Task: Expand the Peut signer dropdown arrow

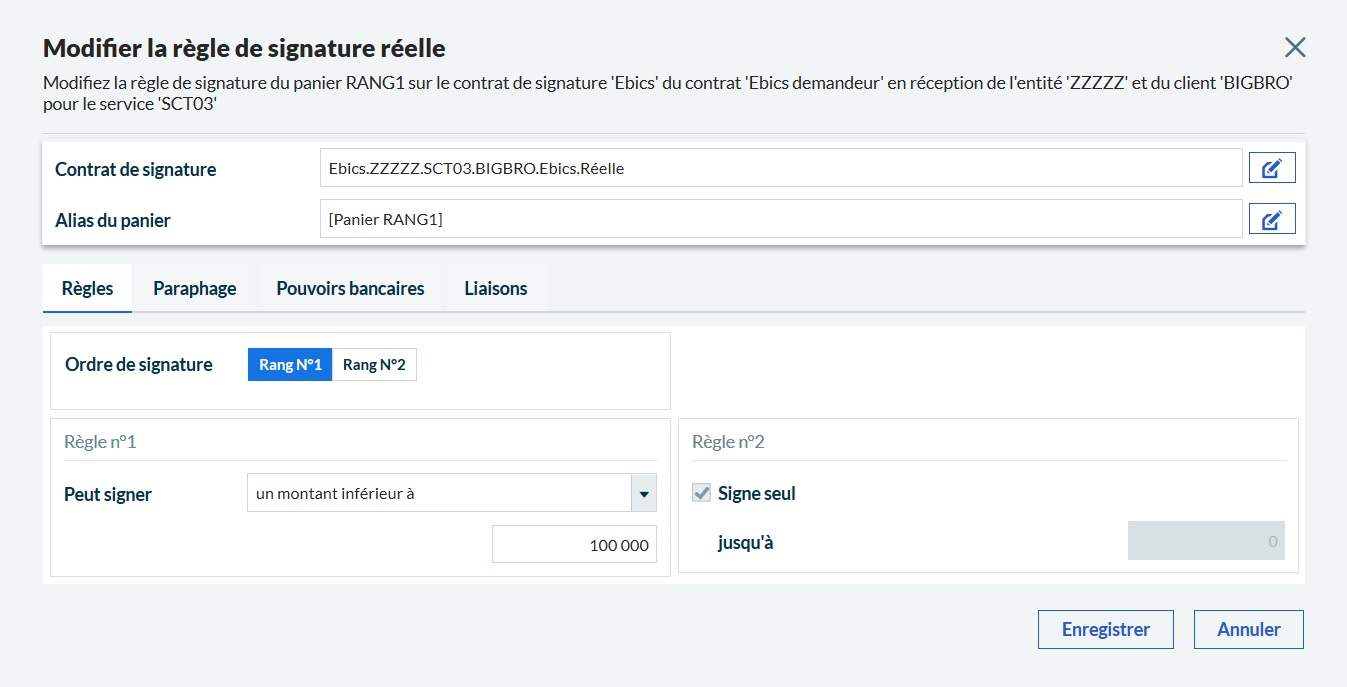Action: click(x=644, y=493)
